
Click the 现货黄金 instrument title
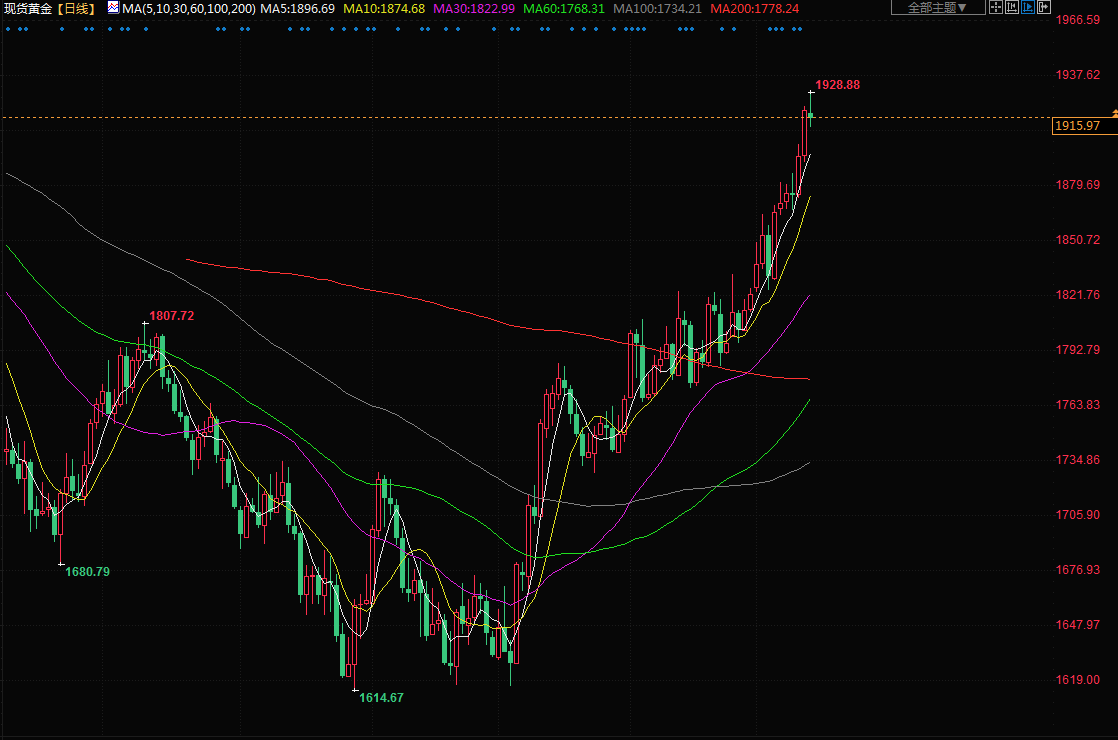[28, 8]
